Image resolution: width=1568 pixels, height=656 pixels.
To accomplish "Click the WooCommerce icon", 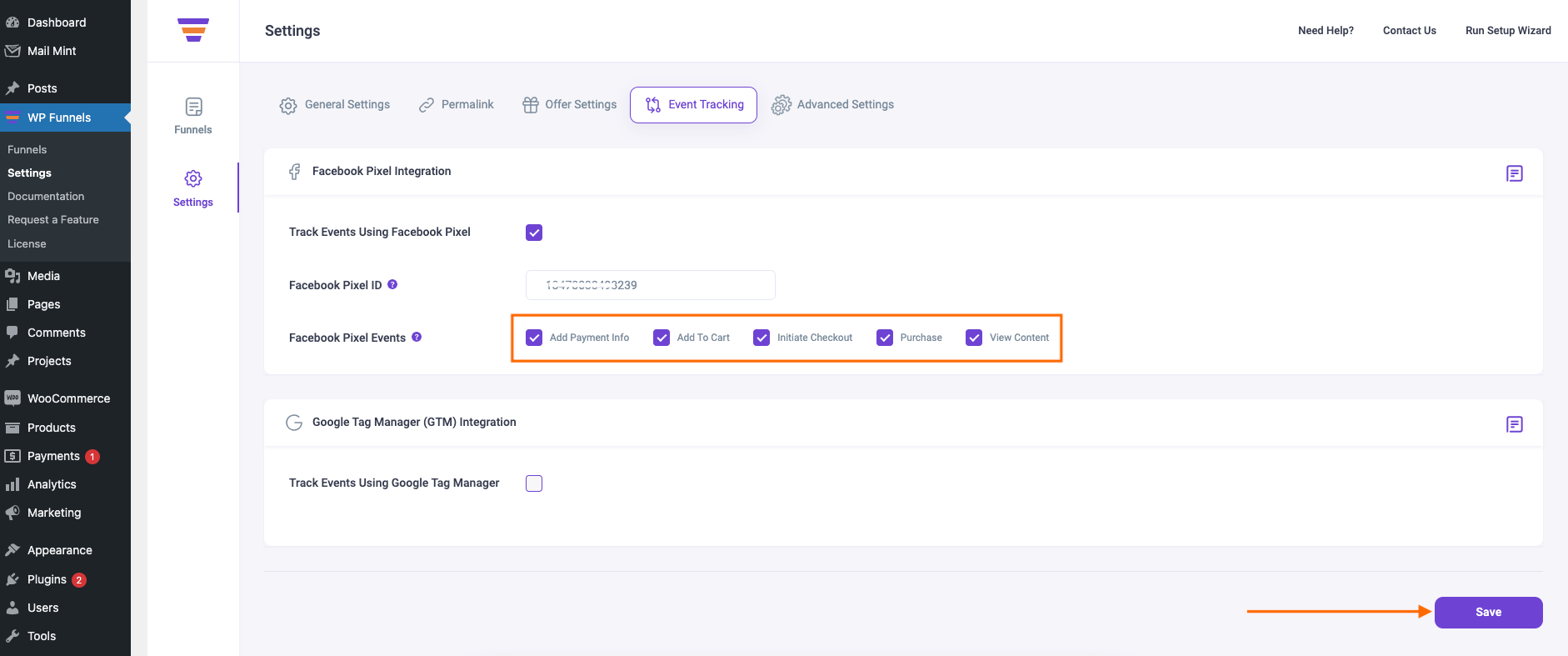I will pyautogui.click(x=12, y=398).
